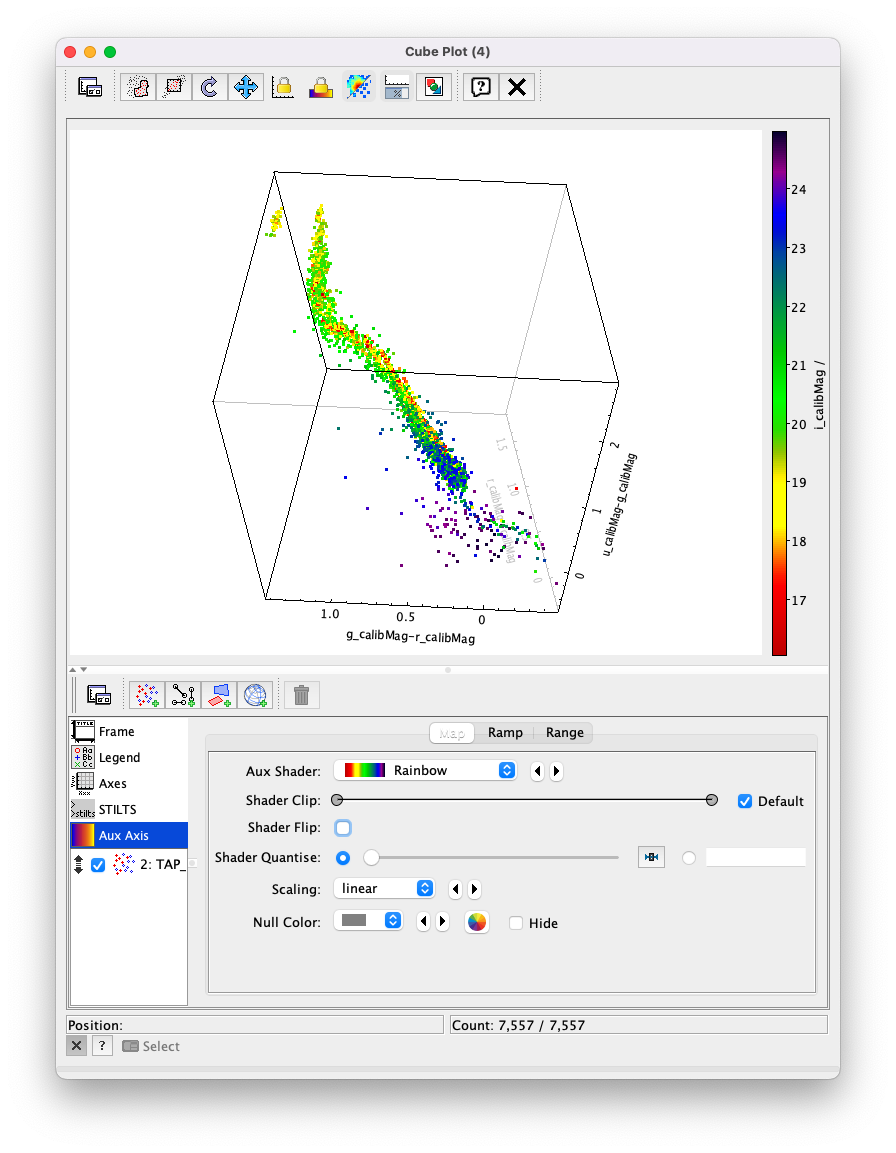896x1153 pixels.
Task: Enable Shader Flip
Action: click(x=342, y=828)
